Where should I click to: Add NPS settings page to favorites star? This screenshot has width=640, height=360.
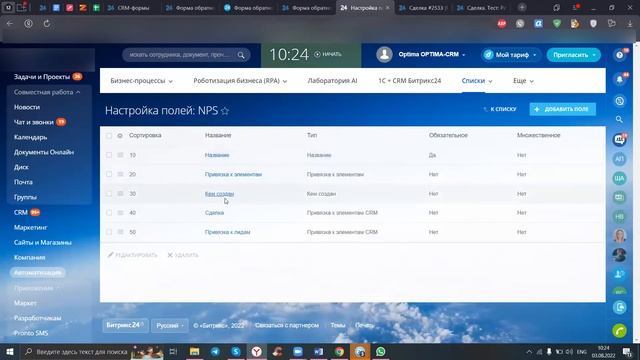point(225,111)
